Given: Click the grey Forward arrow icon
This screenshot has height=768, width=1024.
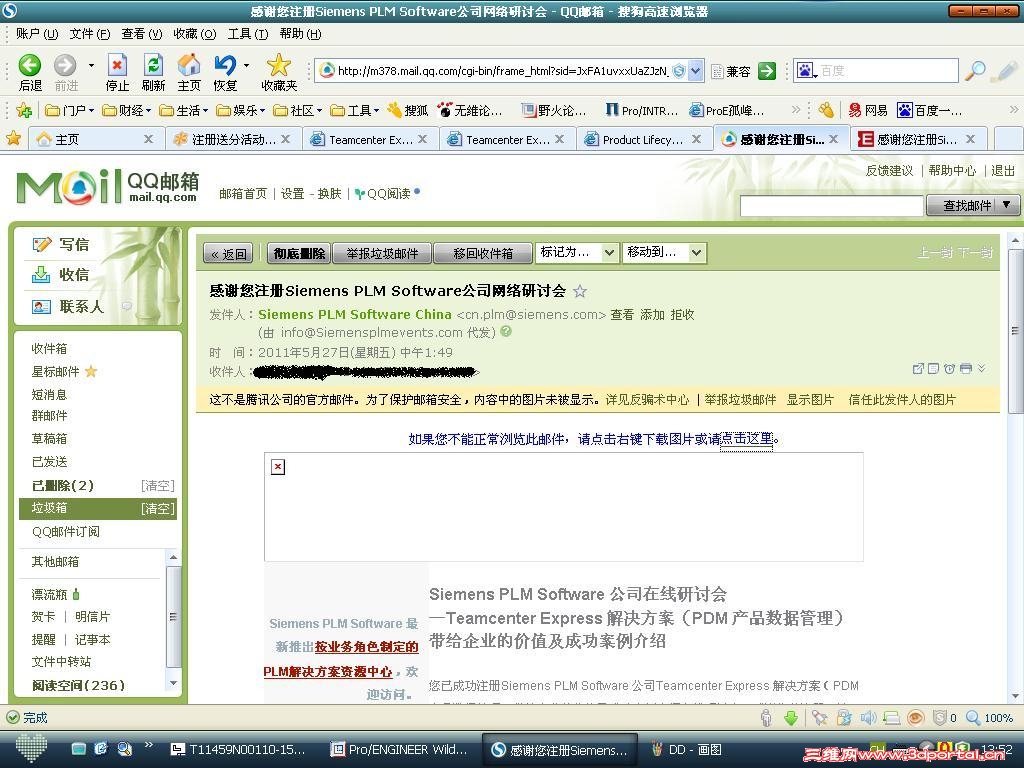Looking at the screenshot, I should 65,65.
